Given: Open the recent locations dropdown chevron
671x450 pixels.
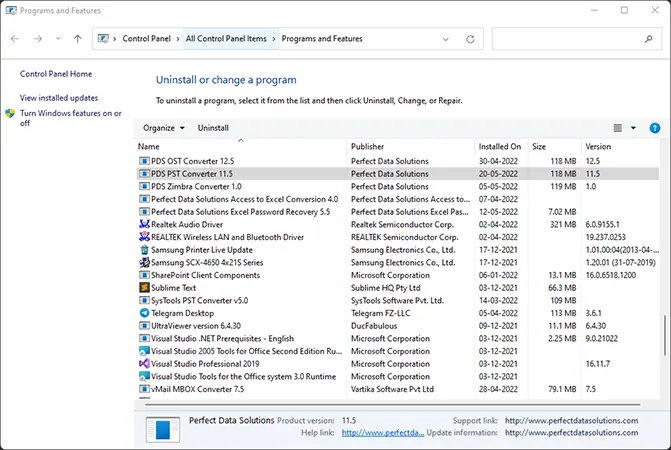Looking at the screenshot, I should click(58, 39).
